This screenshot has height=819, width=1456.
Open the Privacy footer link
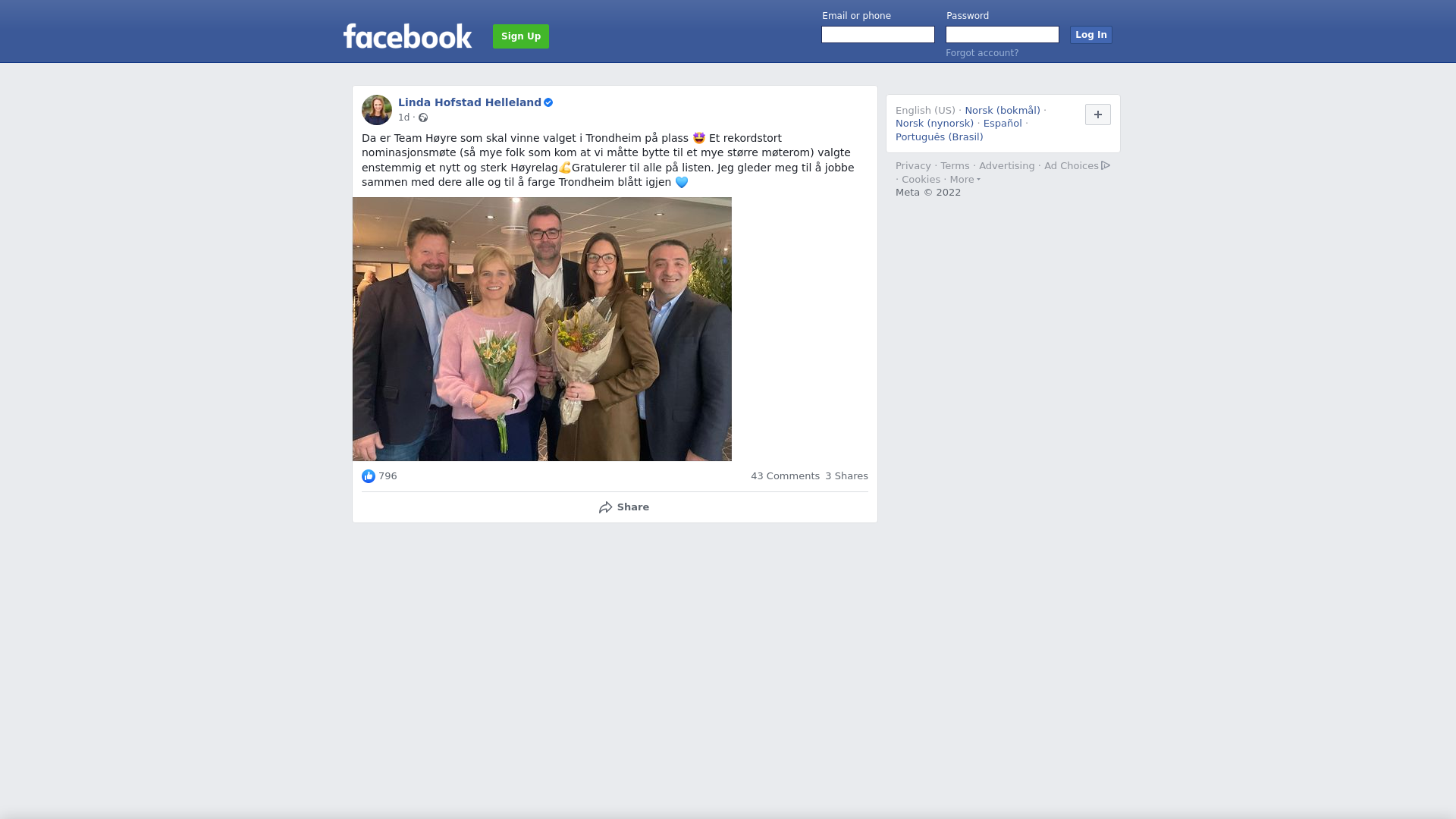[x=913, y=166]
